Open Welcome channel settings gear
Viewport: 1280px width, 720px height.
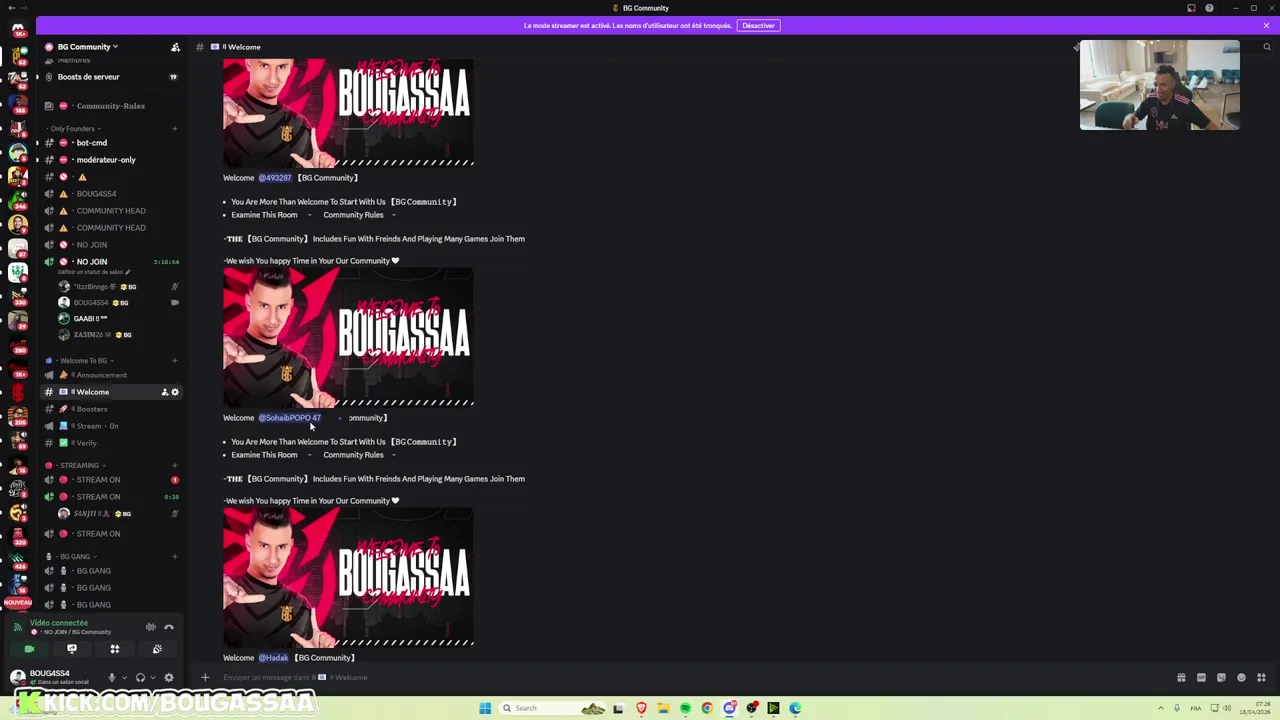click(175, 392)
